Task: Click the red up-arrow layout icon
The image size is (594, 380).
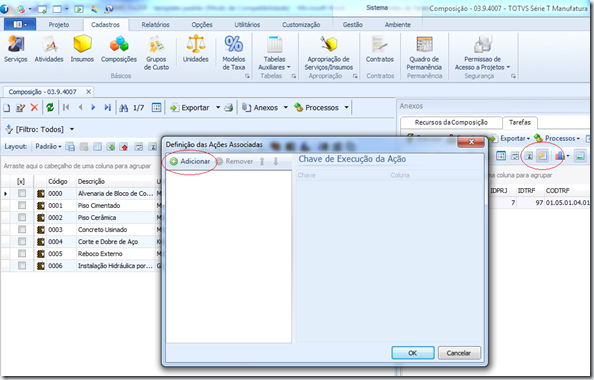Action: [x=124, y=147]
